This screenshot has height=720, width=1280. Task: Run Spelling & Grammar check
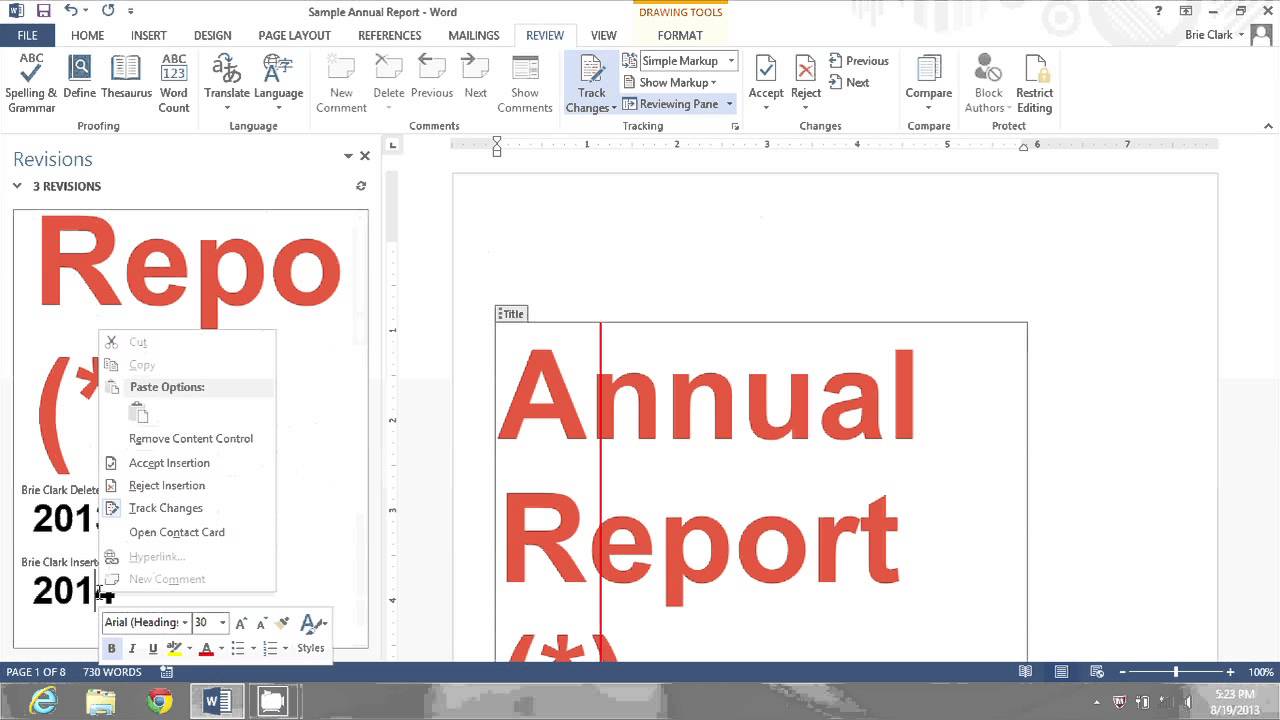tap(31, 83)
